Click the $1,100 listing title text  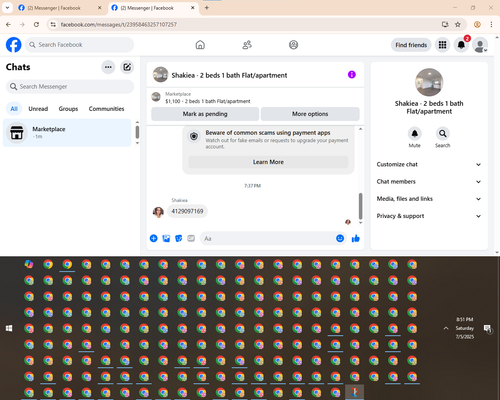pyautogui.click(x=208, y=101)
